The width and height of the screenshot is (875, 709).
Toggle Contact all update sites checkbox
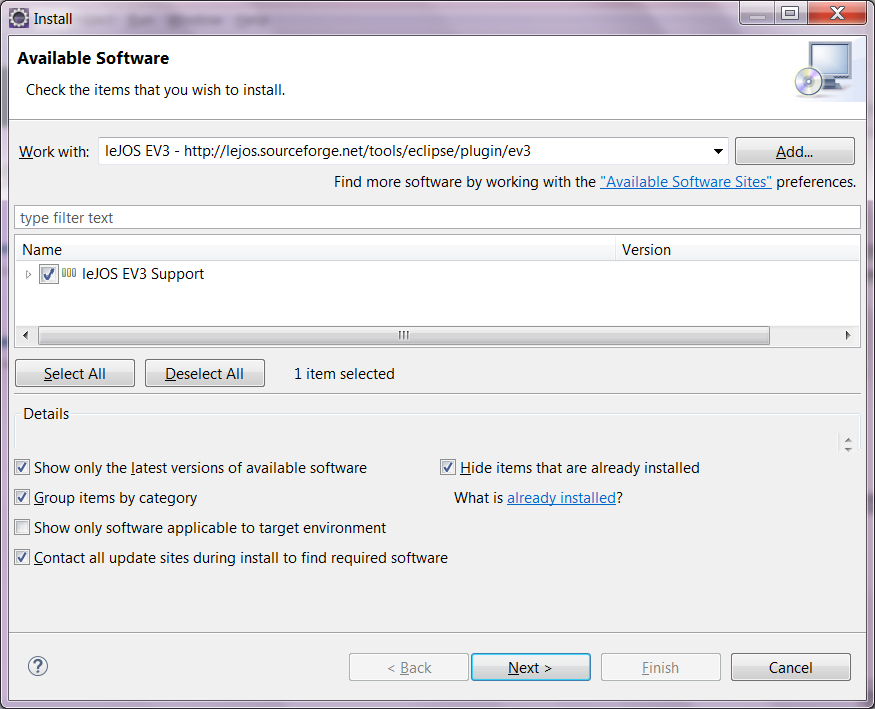[22, 558]
